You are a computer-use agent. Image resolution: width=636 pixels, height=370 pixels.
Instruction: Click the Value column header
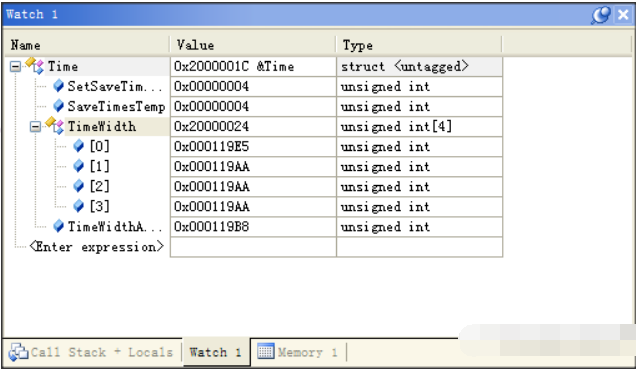pyautogui.click(x=253, y=45)
